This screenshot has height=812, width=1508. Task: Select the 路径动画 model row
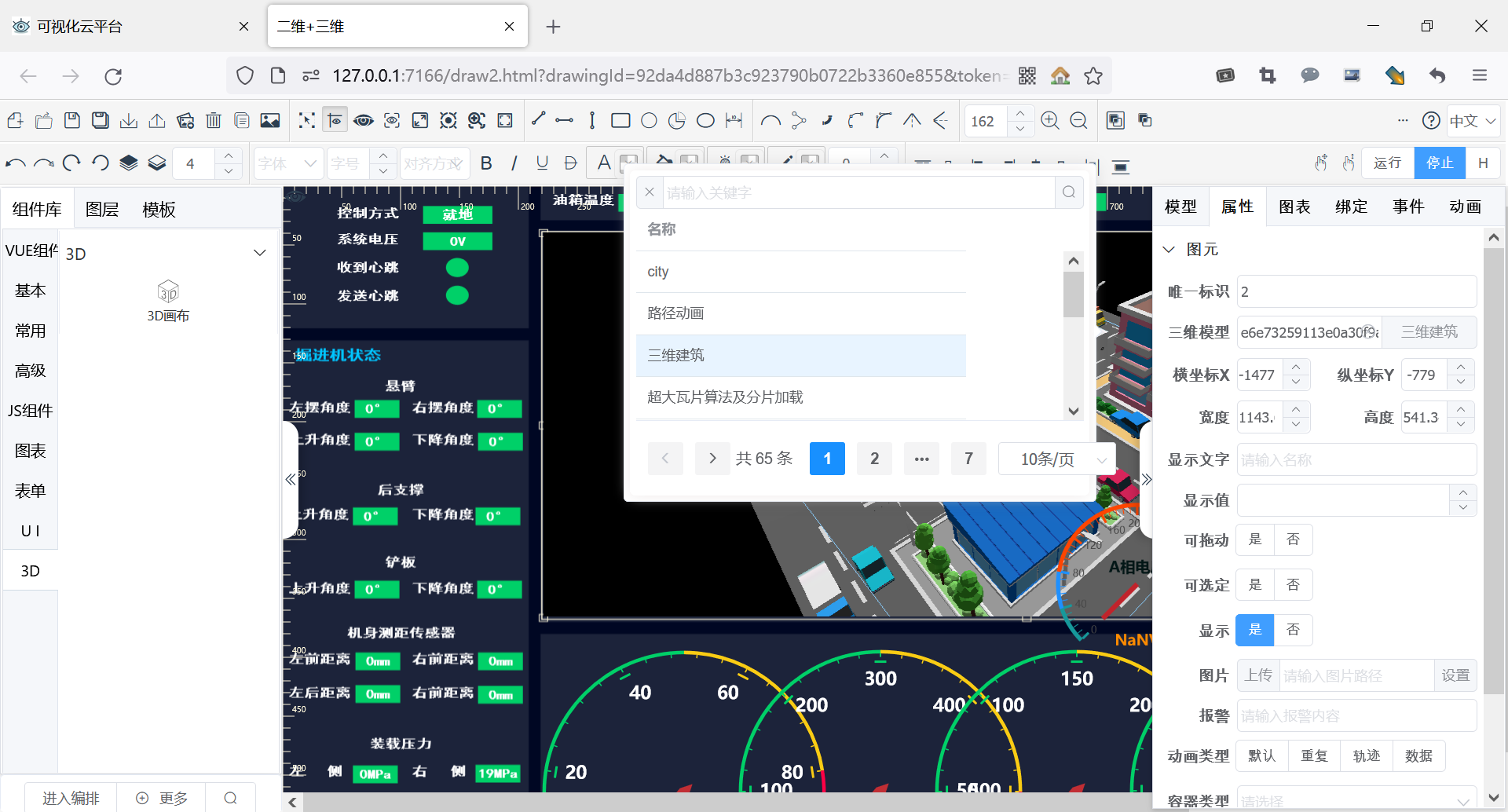[x=800, y=313]
